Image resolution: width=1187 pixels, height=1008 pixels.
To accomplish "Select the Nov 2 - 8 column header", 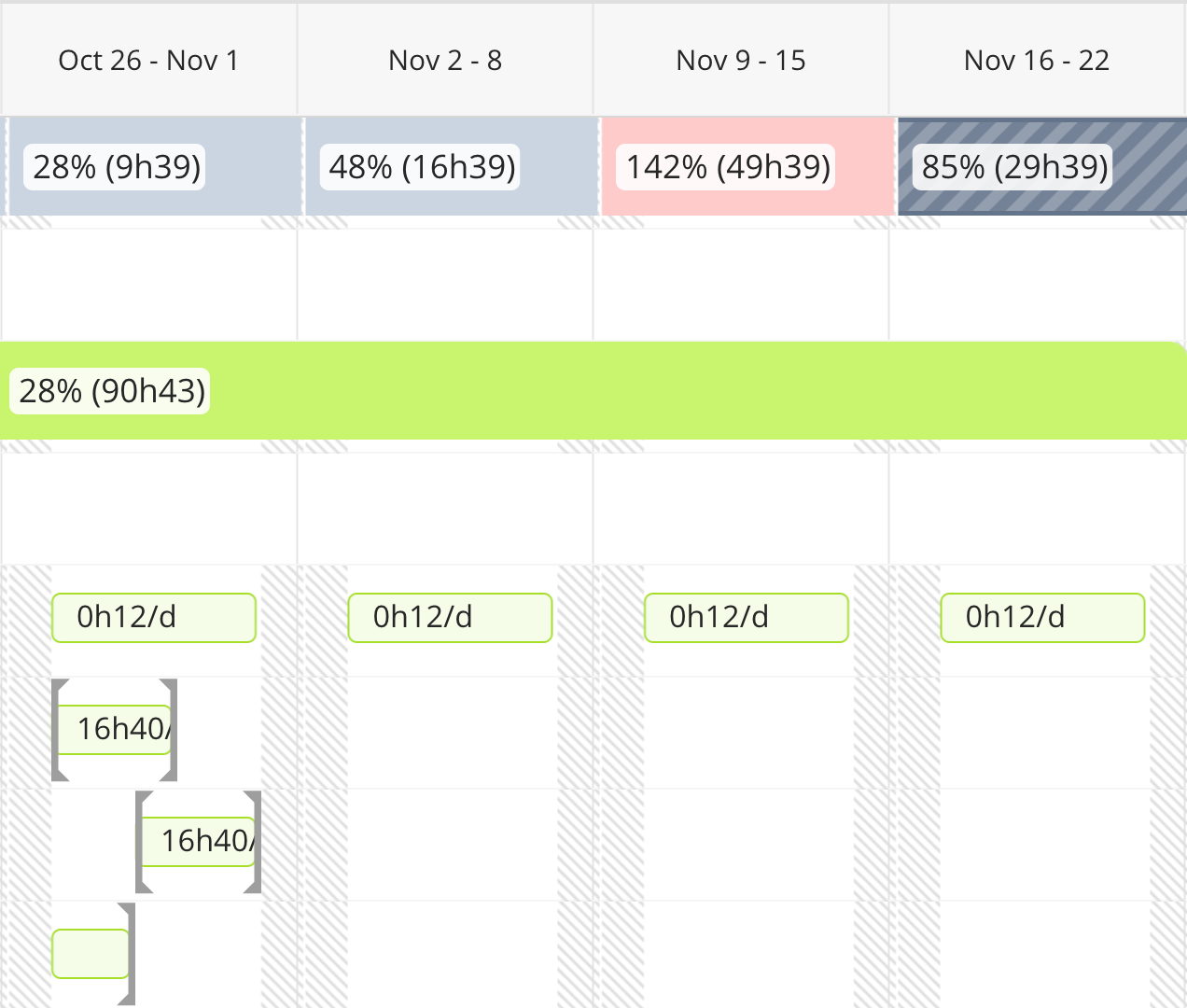I will (x=445, y=61).
